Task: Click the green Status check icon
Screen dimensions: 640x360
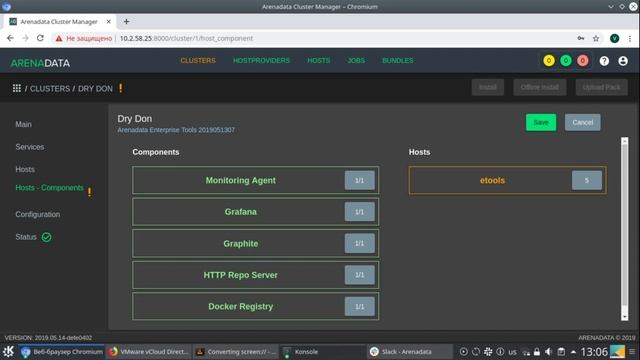Action: [x=47, y=237]
